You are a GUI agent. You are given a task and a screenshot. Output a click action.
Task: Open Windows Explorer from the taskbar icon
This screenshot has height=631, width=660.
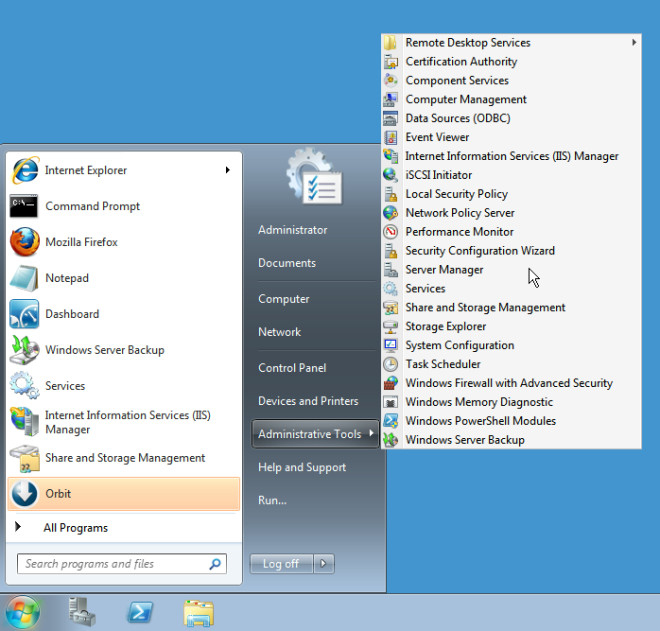tap(199, 613)
